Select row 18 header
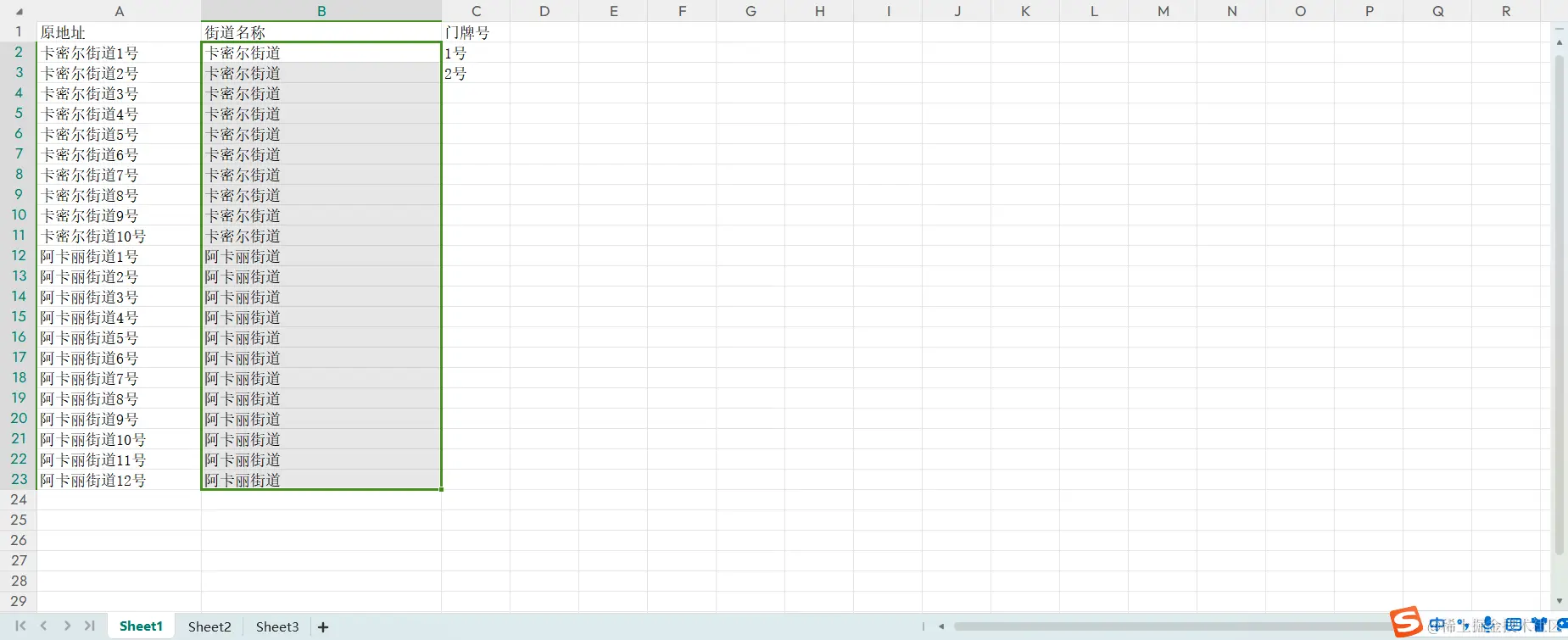This screenshot has height=640, width=1568. tap(19, 377)
